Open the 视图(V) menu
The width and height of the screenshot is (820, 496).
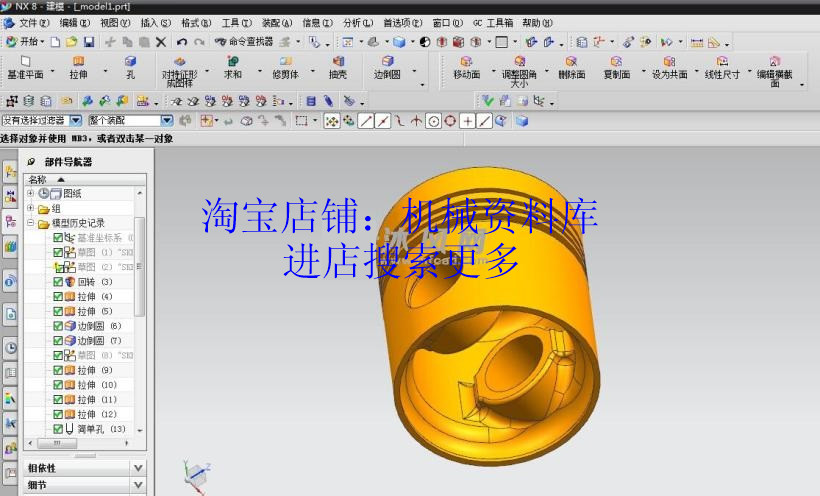(x=115, y=23)
